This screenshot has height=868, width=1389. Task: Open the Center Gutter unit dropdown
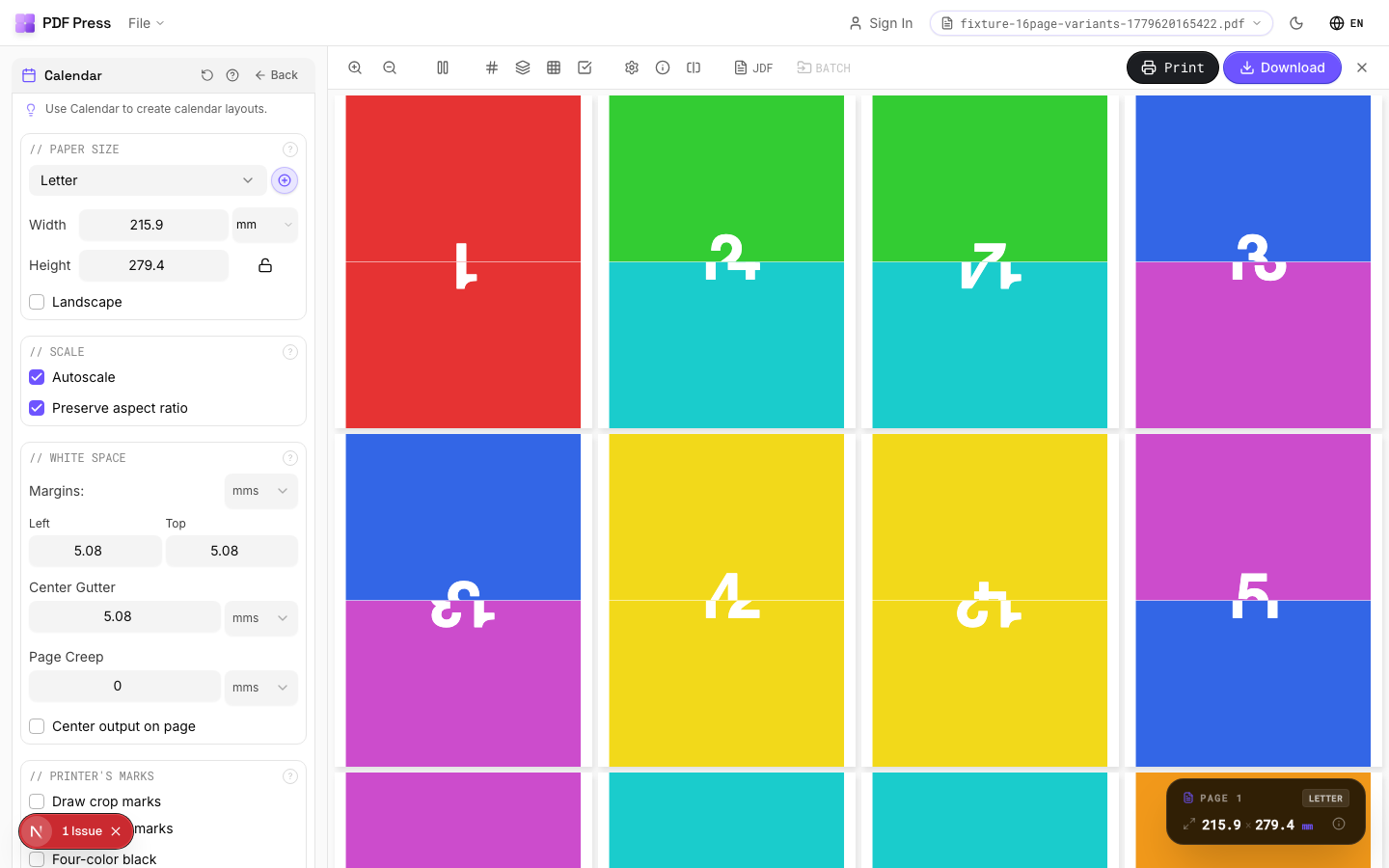click(261, 618)
